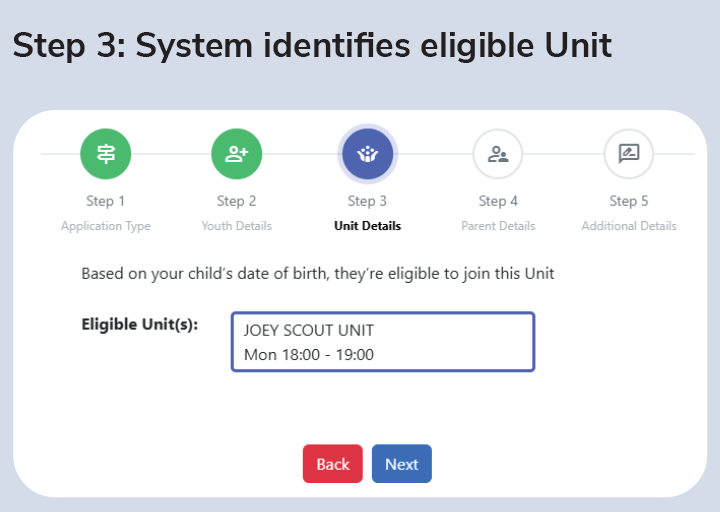Screen dimensions: 720x512
Task: Select the JOEY SCOUT UNIT box
Action: (383, 342)
